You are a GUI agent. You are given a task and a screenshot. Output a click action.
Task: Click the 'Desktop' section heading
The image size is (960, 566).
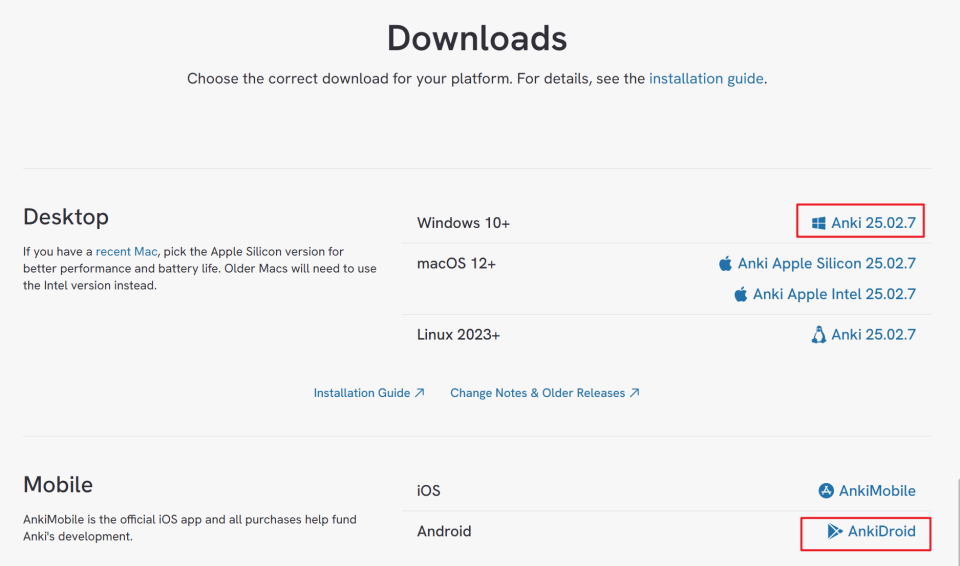click(x=66, y=217)
